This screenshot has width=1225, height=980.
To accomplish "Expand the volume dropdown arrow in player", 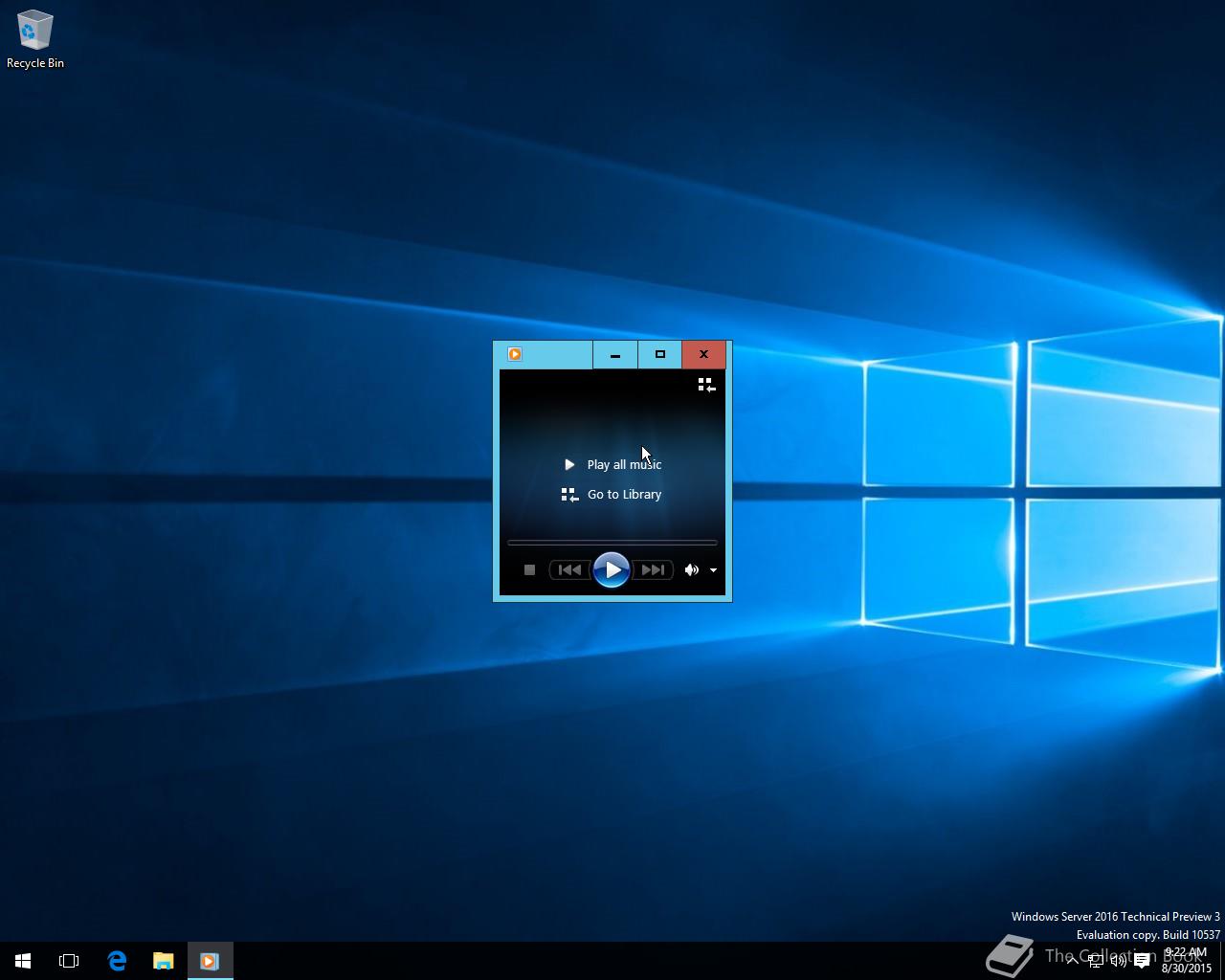I will pyautogui.click(x=713, y=570).
